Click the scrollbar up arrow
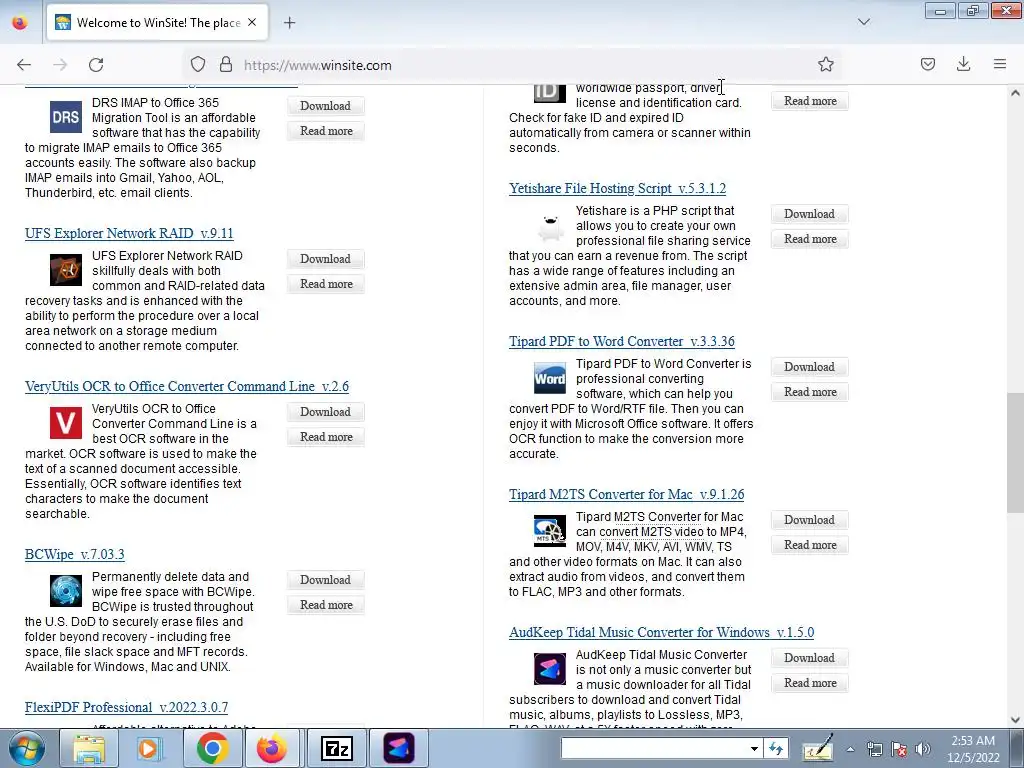Screen dimensions: 1024x768 tap(1015, 93)
